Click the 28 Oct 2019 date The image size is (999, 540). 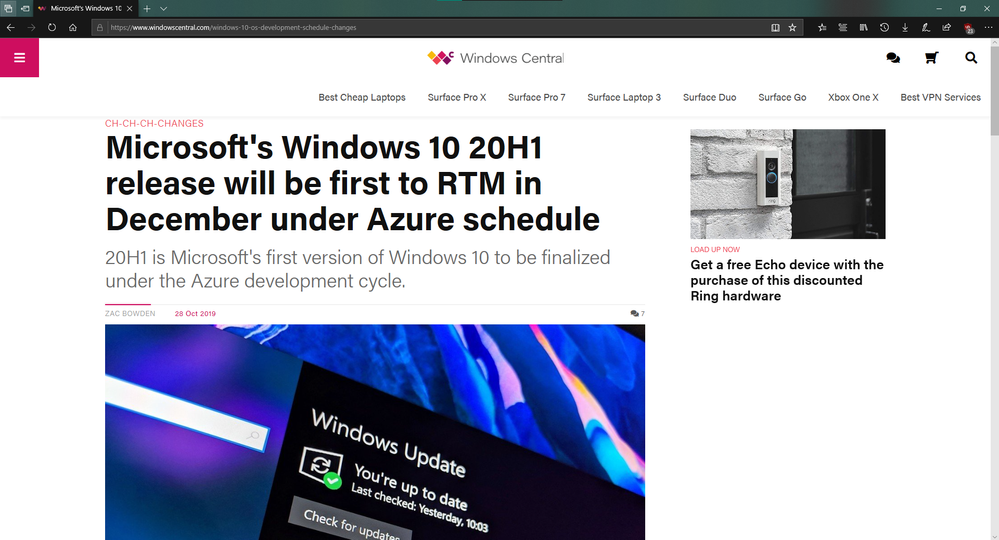195,313
